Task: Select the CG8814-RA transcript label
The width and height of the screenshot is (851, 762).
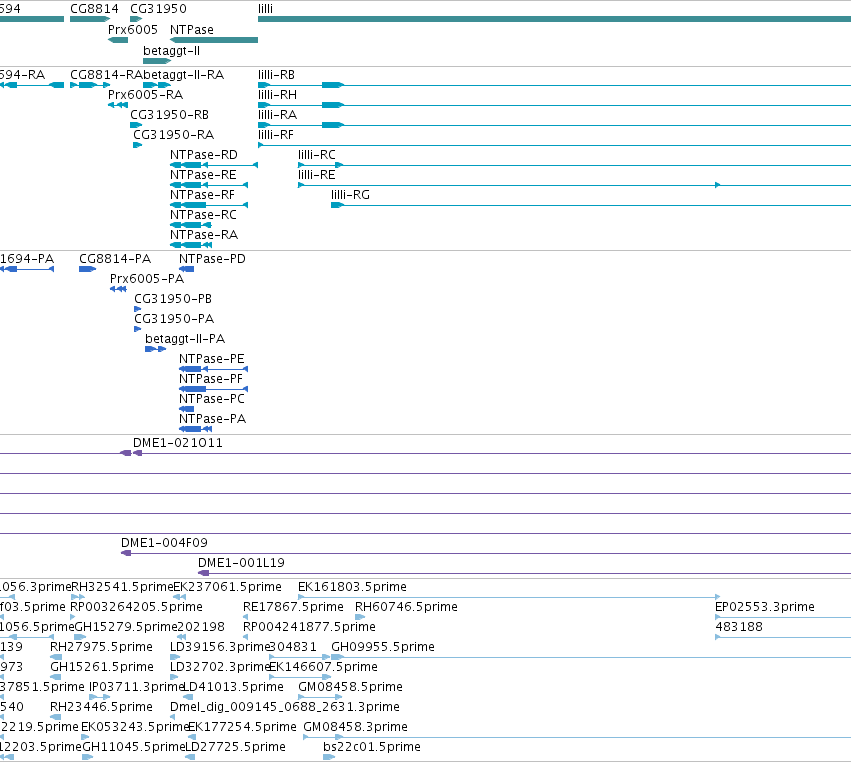Action: pos(106,74)
